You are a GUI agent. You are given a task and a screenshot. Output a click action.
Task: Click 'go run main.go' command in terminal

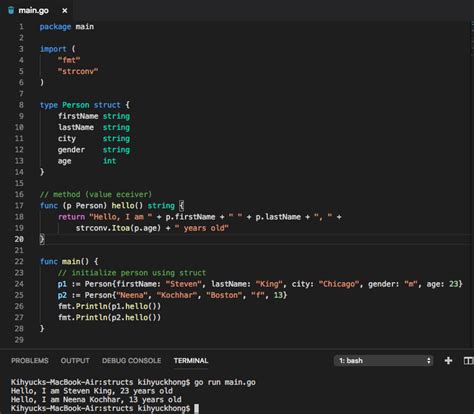coord(225,382)
